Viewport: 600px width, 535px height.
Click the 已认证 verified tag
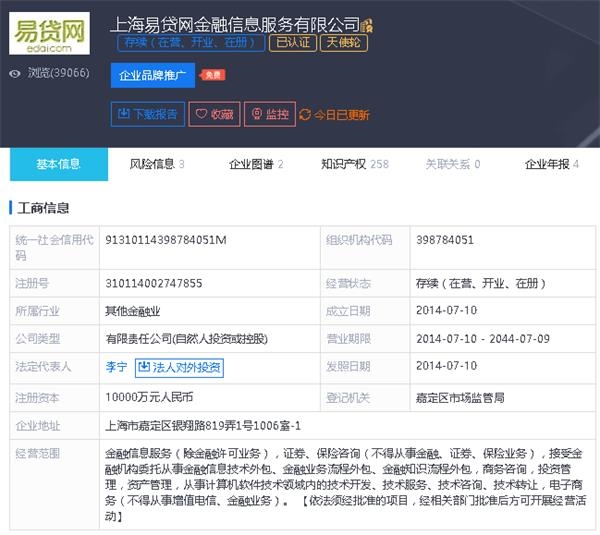click(293, 42)
